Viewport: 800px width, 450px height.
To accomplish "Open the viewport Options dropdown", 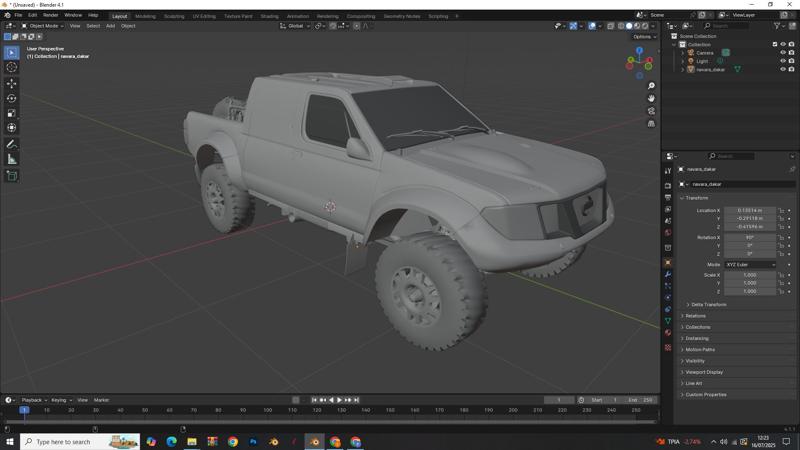I will tap(644, 37).
